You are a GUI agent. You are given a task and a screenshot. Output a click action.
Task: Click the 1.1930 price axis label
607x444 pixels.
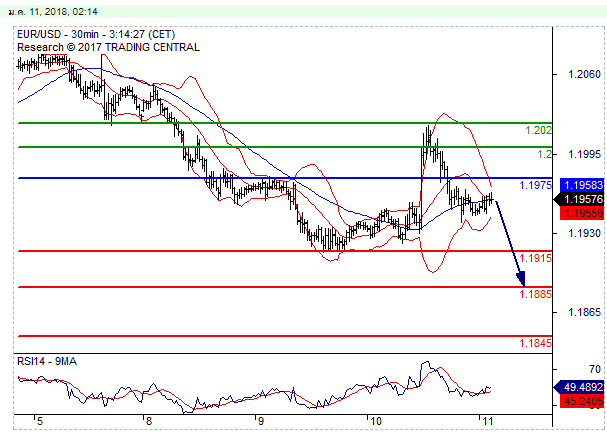(584, 233)
